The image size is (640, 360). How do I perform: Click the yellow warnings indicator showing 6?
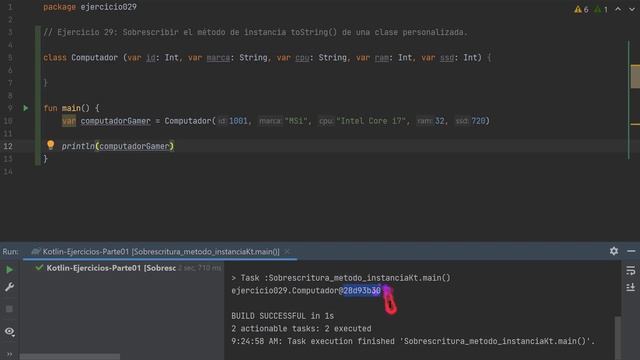click(x=581, y=9)
